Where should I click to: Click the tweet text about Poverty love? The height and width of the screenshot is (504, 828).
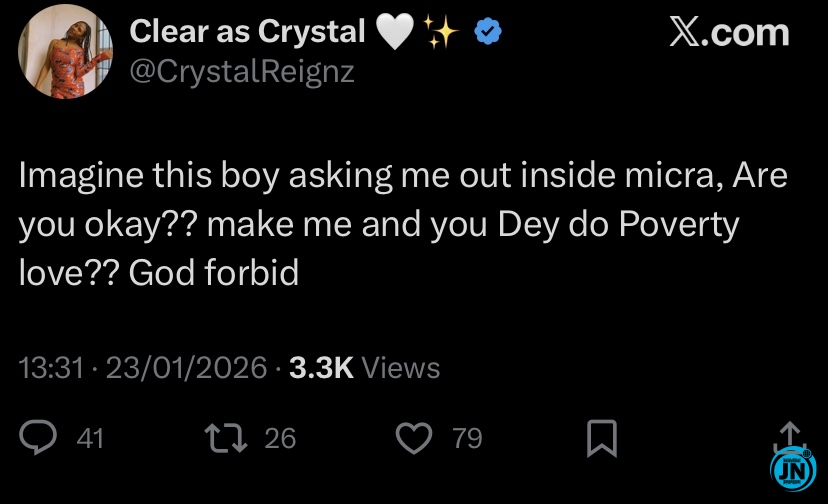[400, 225]
